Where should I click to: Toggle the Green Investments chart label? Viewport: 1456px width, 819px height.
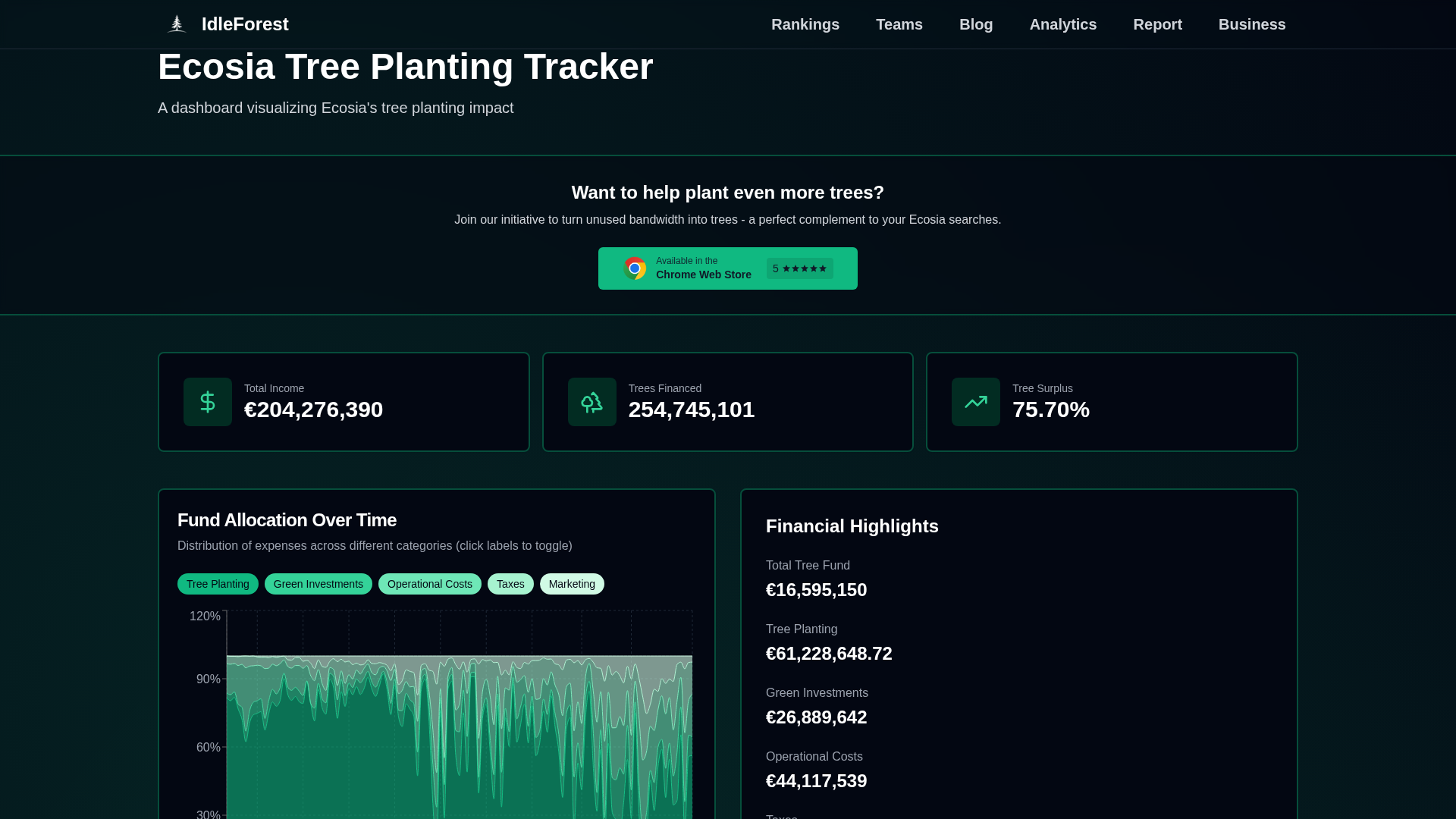318,584
